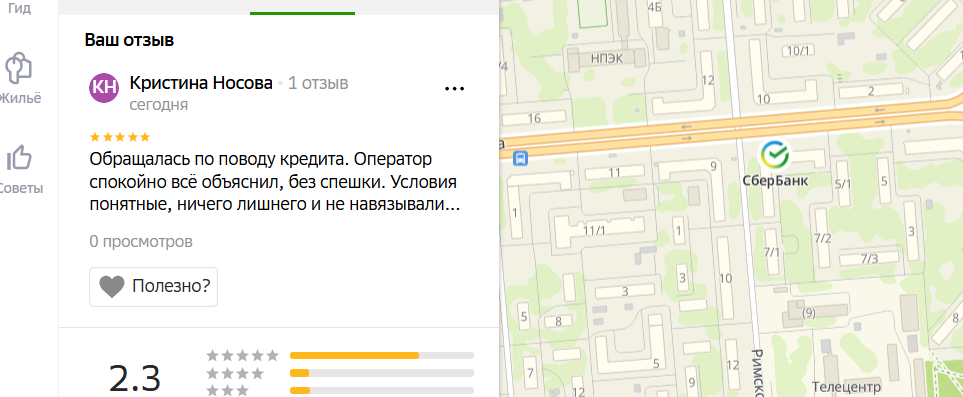Click the five-star rating of the review

[x=120, y=137]
